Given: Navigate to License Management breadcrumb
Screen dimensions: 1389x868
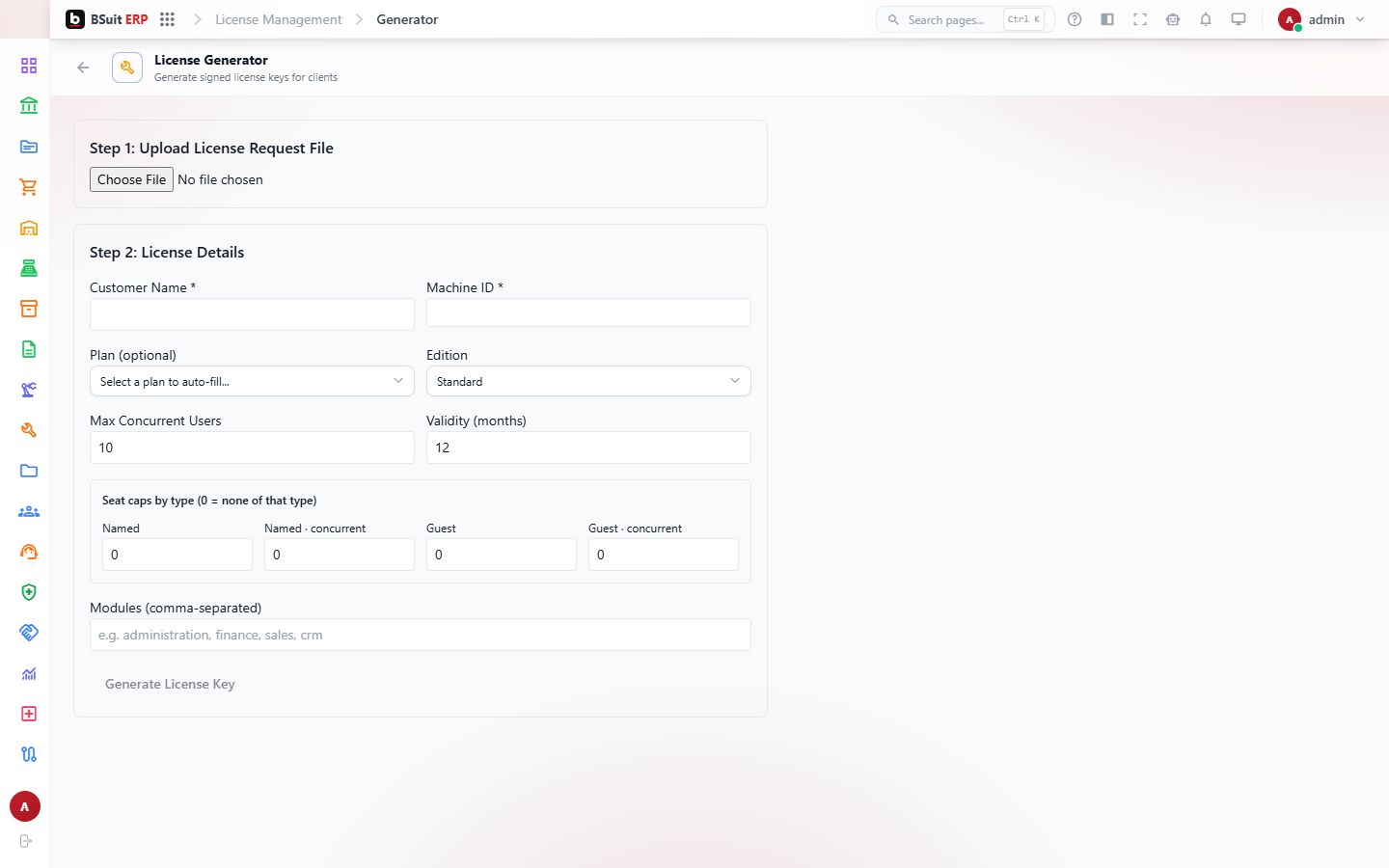Looking at the screenshot, I should tap(278, 19).
